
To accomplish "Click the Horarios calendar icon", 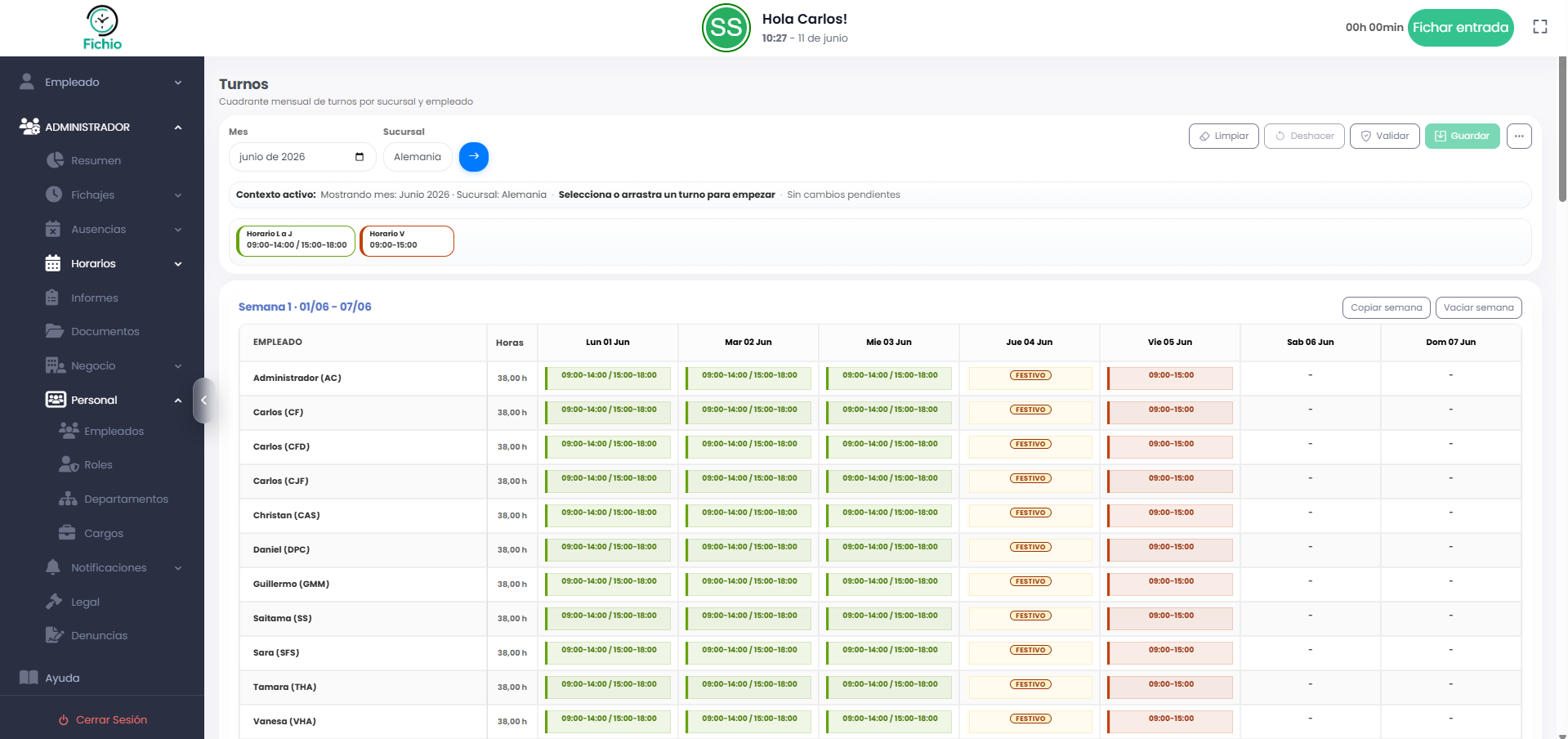I will [53, 263].
